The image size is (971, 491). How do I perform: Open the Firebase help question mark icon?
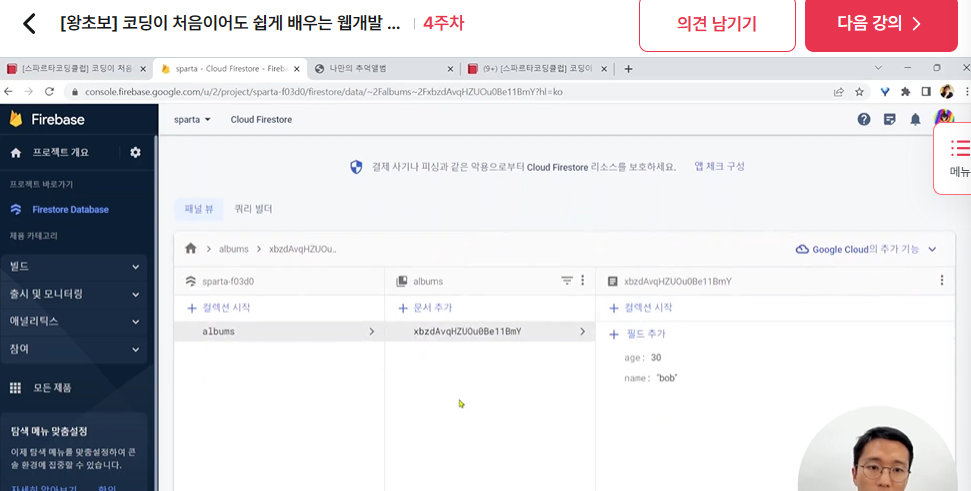(x=864, y=119)
